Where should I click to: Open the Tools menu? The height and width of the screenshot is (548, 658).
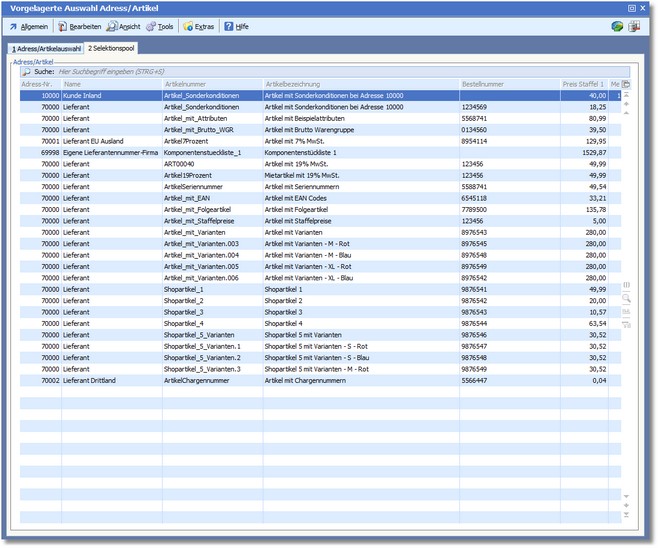point(160,27)
